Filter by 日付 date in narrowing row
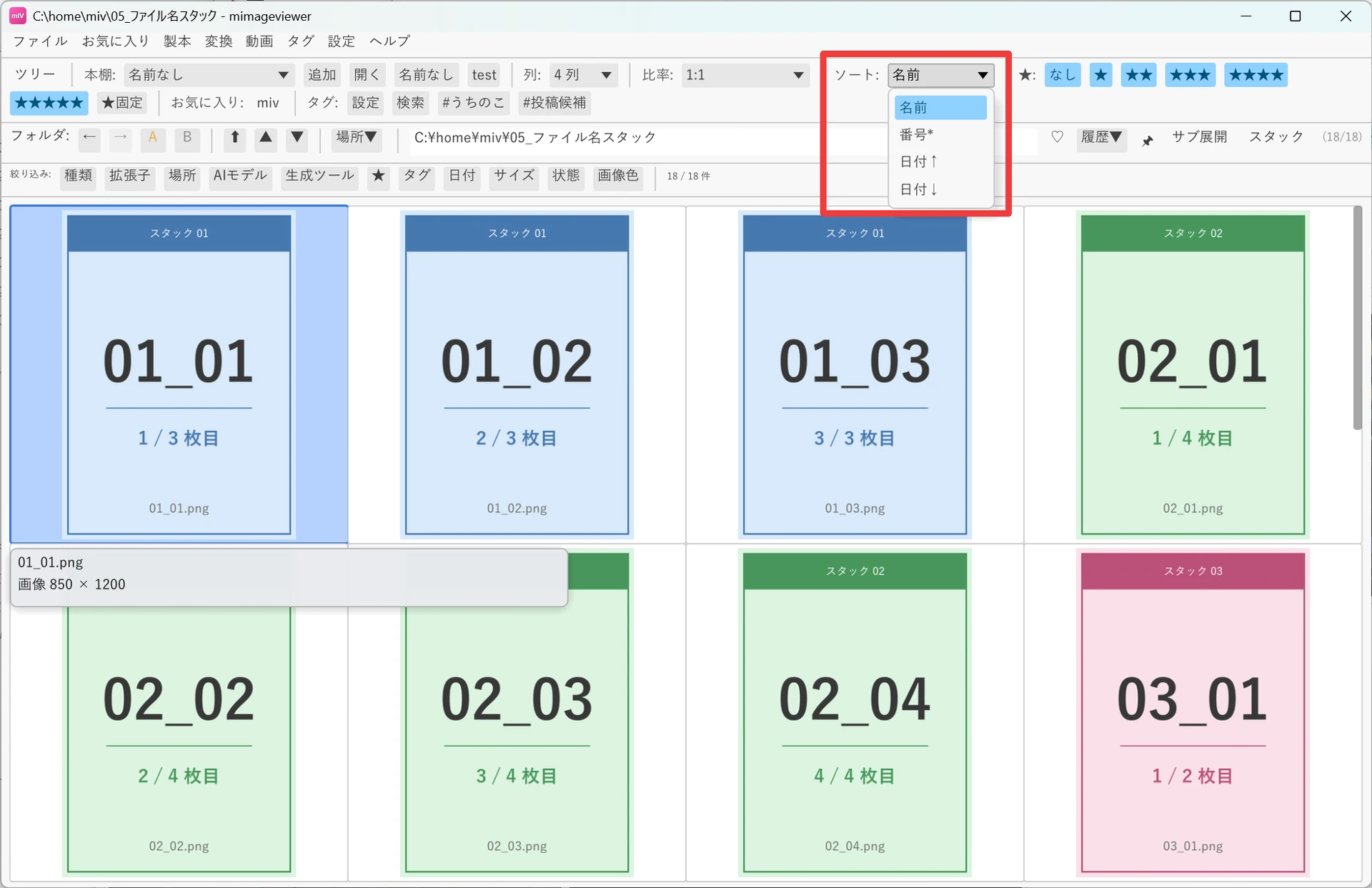1372x888 pixels. click(462, 176)
